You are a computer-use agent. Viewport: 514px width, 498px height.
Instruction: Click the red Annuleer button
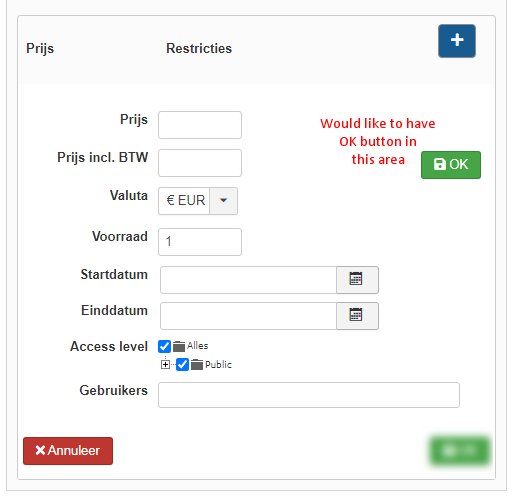[x=68, y=451]
